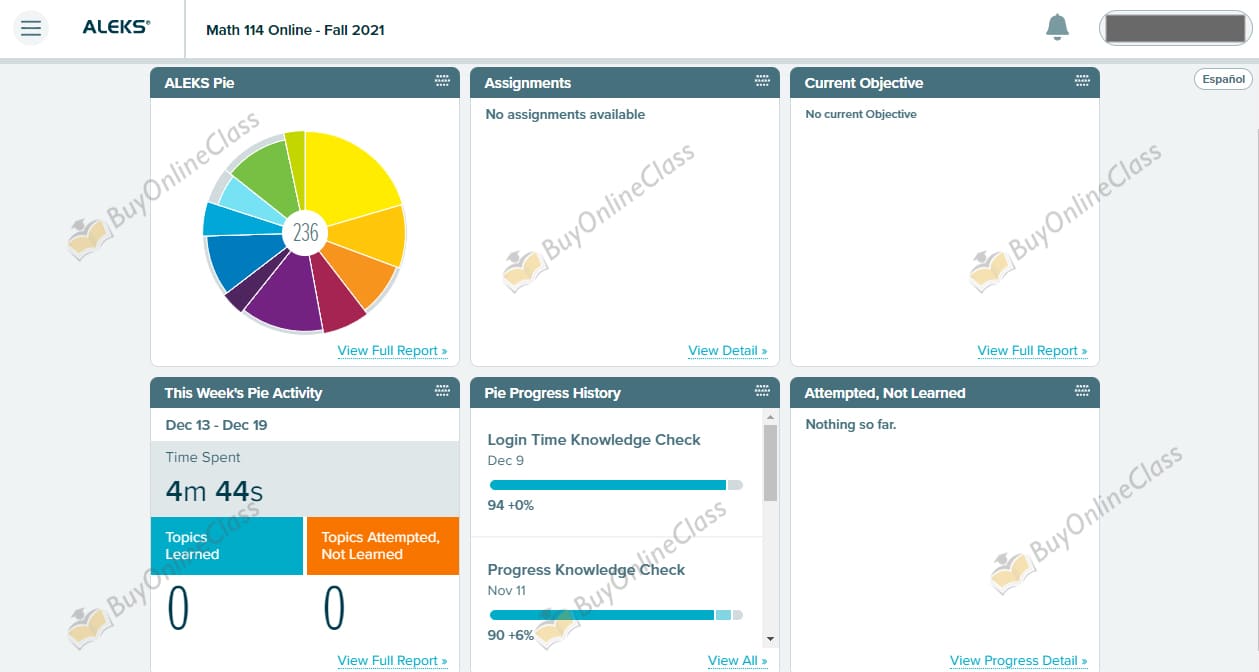
Task: Open the hamburger navigation menu
Action: pyautogui.click(x=31, y=28)
